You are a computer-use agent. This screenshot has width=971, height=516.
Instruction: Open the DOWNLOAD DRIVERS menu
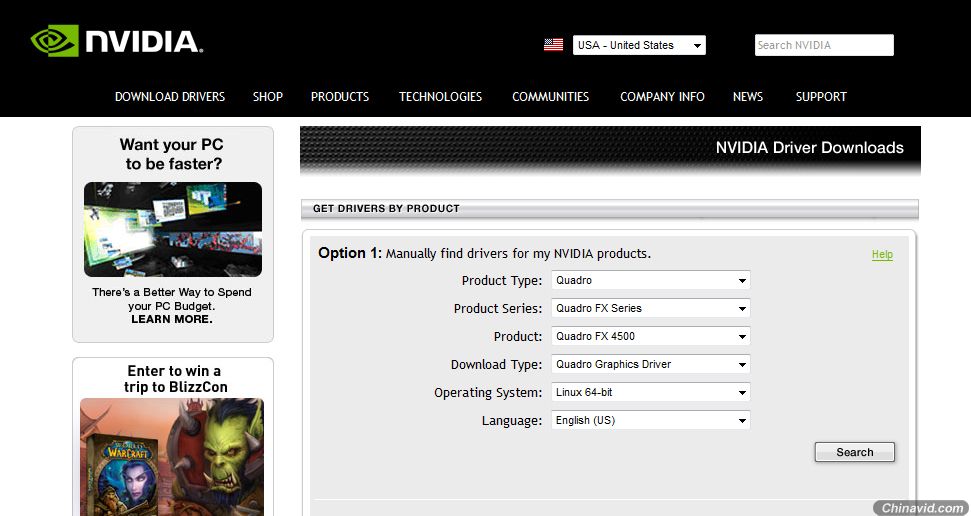[x=170, y=97]
